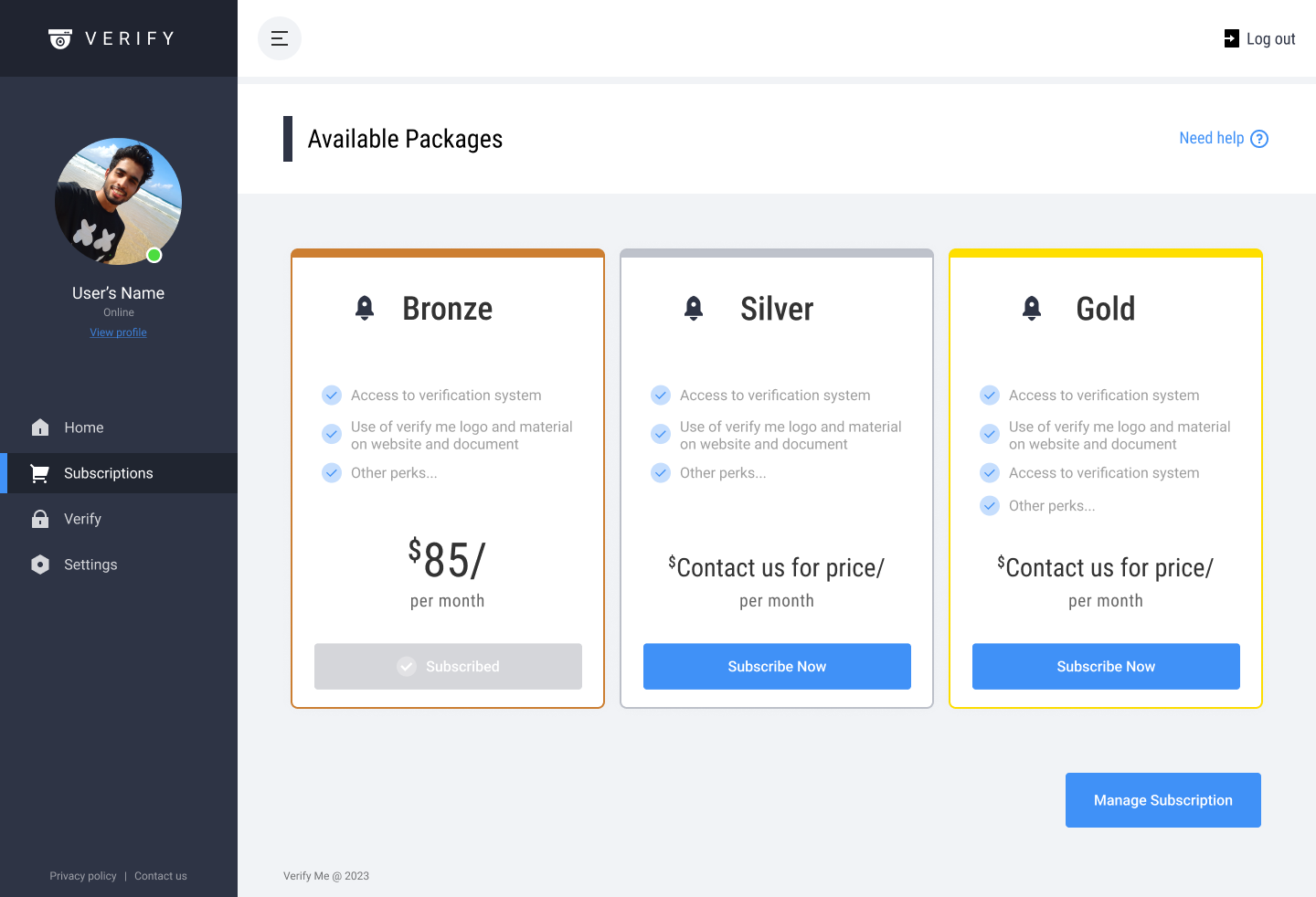Open the Home menu item
1316x897 pixels.
click(x=84, y=427)
